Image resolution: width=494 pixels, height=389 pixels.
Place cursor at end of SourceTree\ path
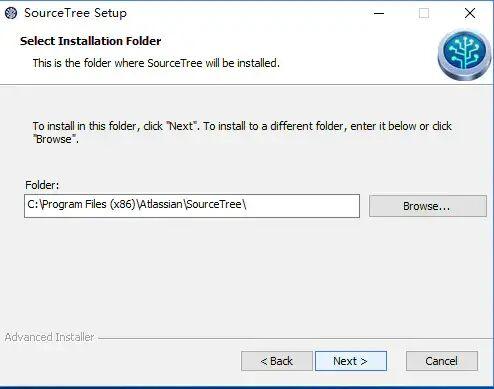(247, 204)
